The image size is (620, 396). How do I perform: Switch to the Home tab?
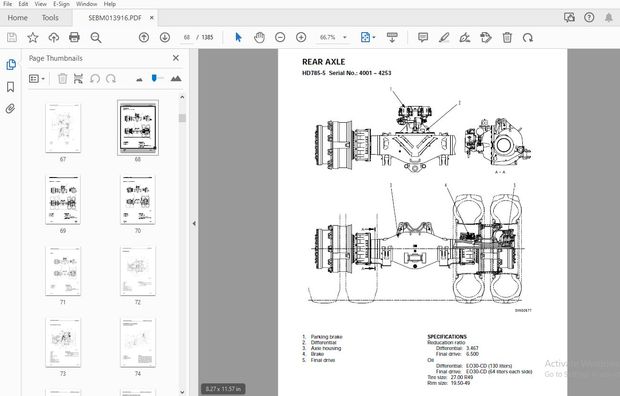click(x=17, y=18)
